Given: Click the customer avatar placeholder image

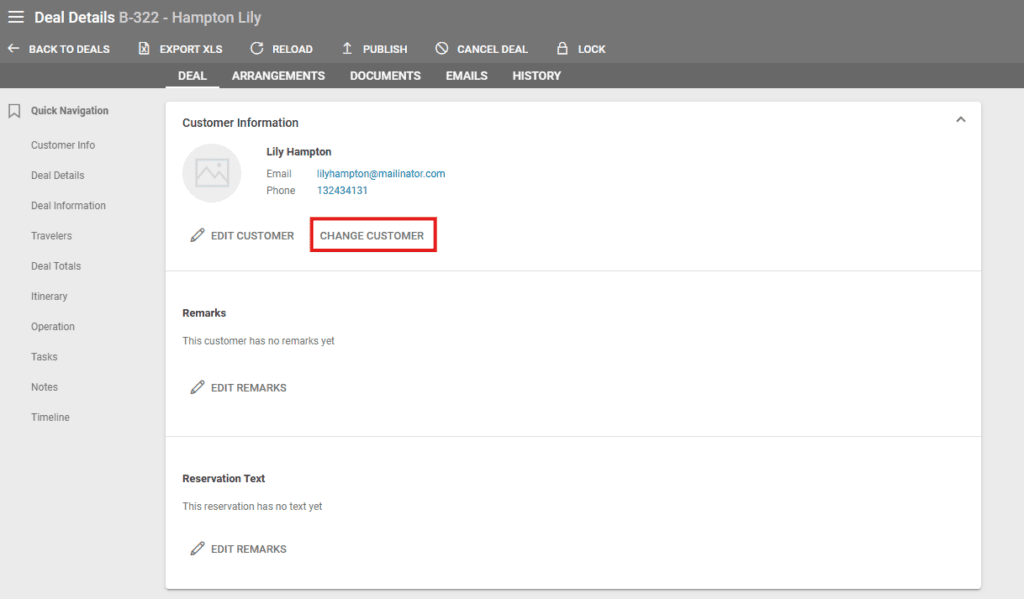Looking at the screenshot, I should click(x=212, y=174).
